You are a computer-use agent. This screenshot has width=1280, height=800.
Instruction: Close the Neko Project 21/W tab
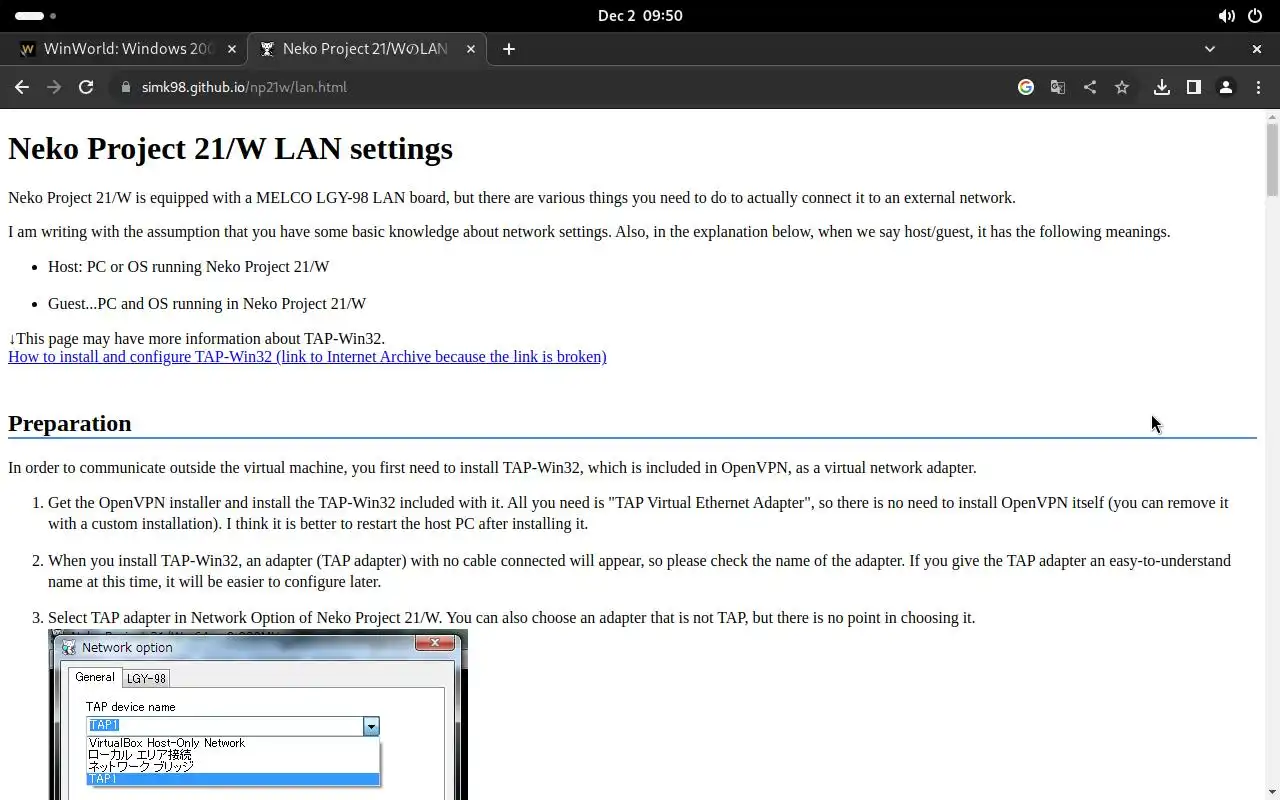point(471,48)
